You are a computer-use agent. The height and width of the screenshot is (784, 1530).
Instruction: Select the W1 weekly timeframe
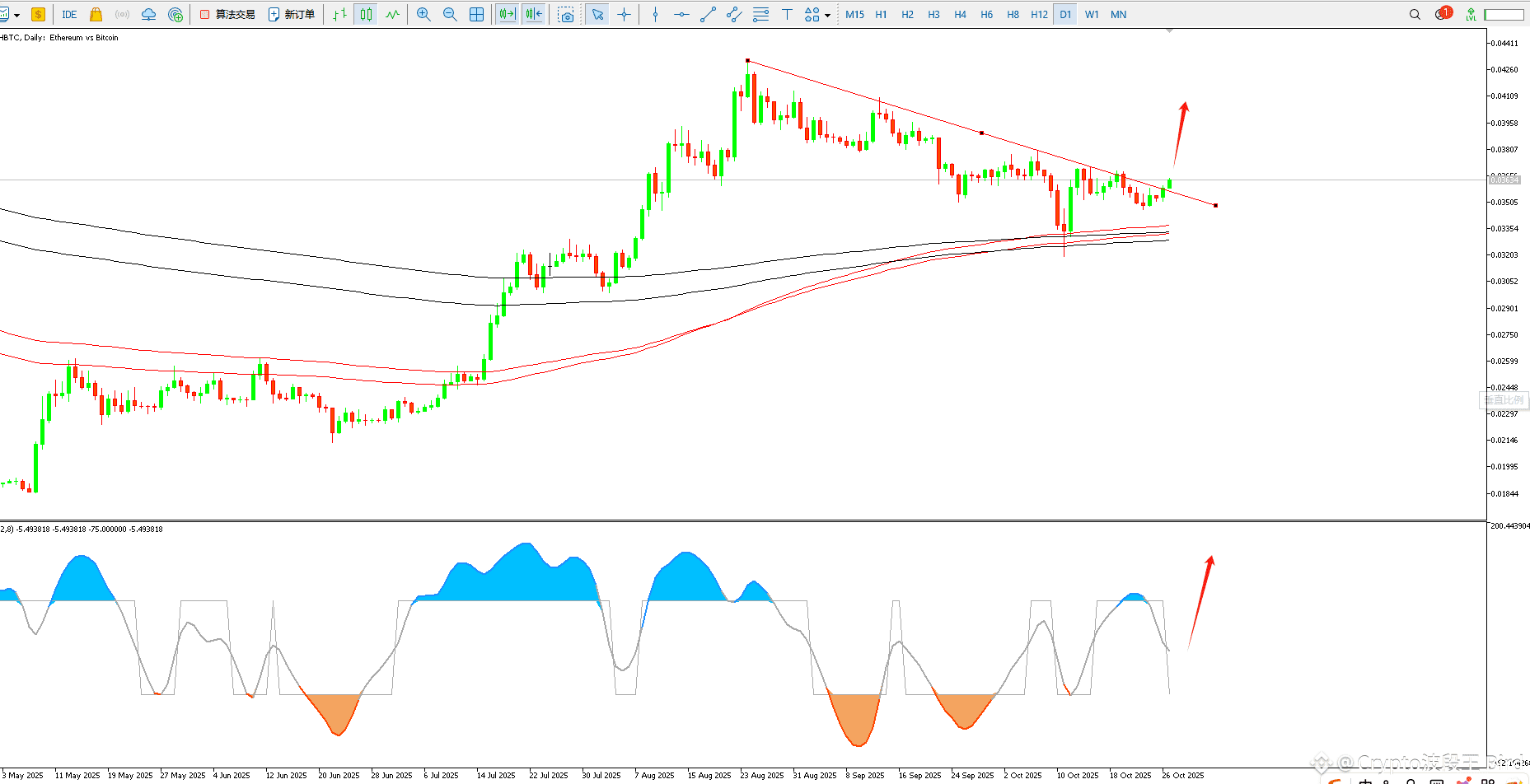pos(1092,14)
